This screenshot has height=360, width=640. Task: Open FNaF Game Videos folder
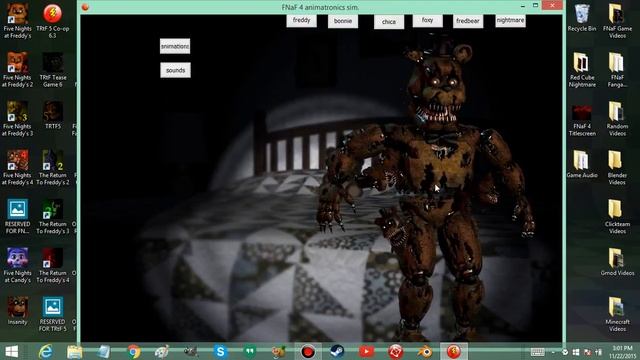pos(617,20)
